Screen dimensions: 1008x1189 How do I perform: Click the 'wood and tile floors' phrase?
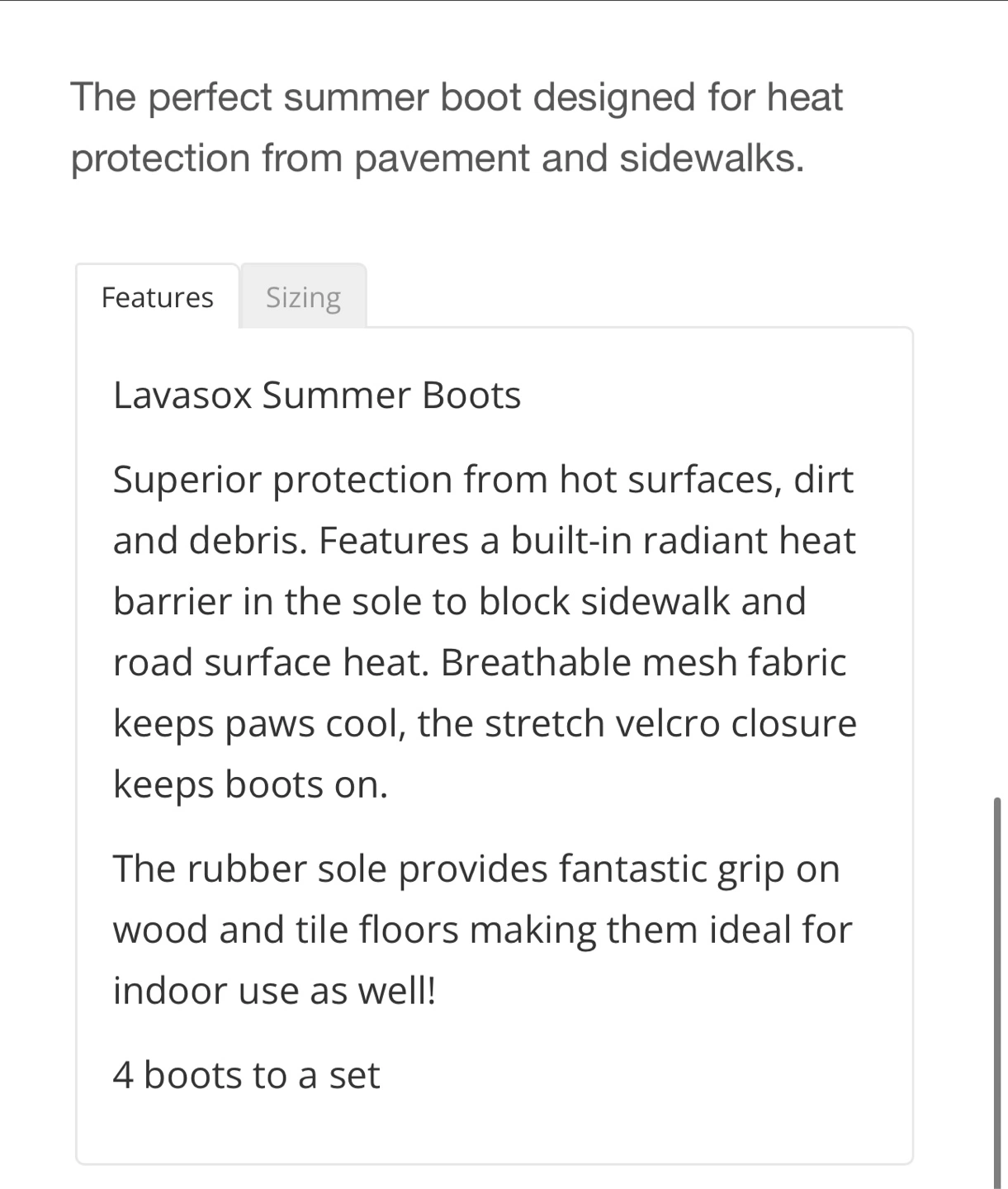coord(286,930)
